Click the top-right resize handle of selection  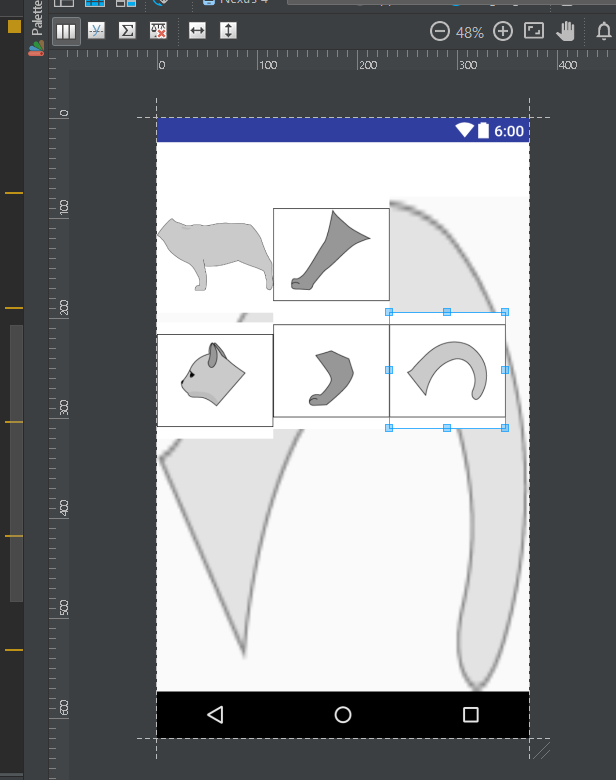(505, 312)
